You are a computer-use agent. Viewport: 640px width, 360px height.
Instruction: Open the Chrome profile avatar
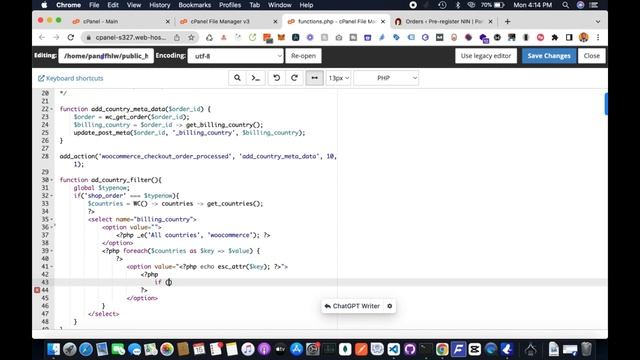584,38
